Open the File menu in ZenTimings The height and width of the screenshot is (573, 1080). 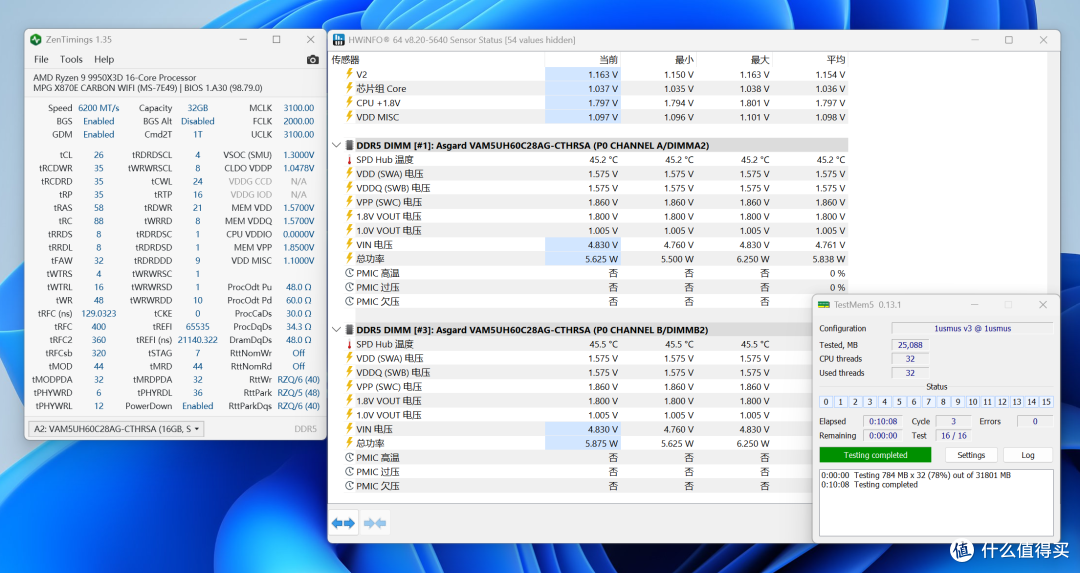[x=41, y=60]
